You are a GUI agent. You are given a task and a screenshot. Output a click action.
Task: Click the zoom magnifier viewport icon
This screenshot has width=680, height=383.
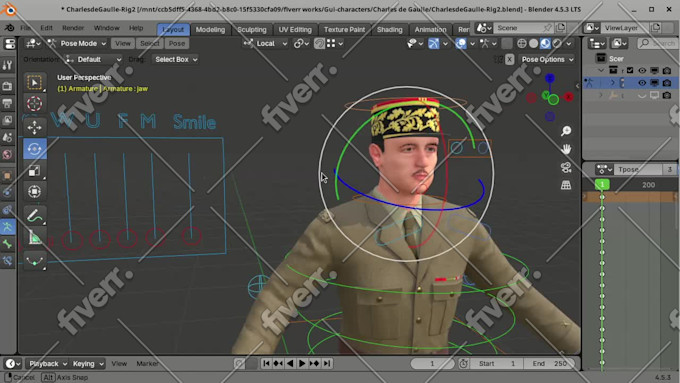(566, 131)
